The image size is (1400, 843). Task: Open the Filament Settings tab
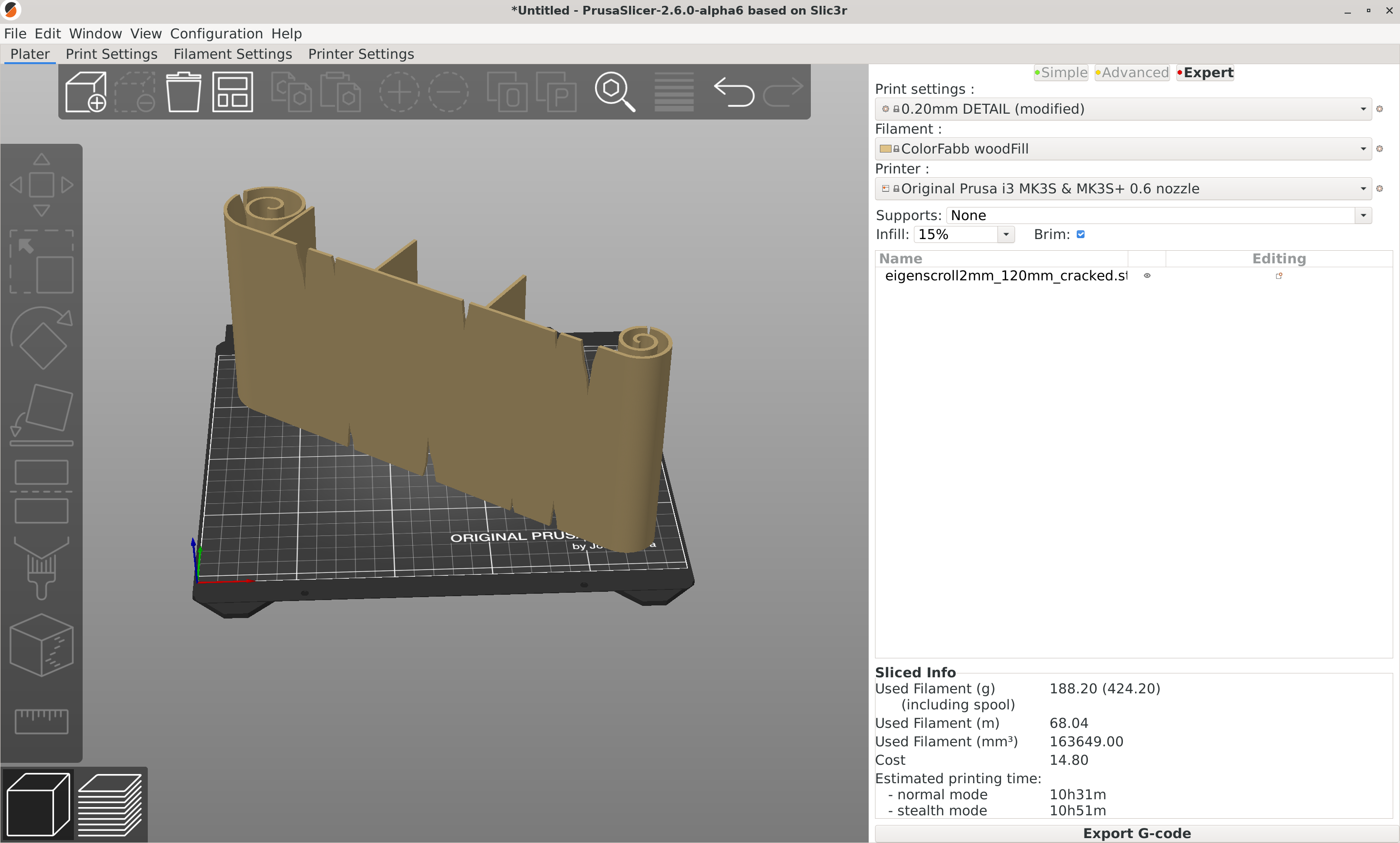(232, 54)
